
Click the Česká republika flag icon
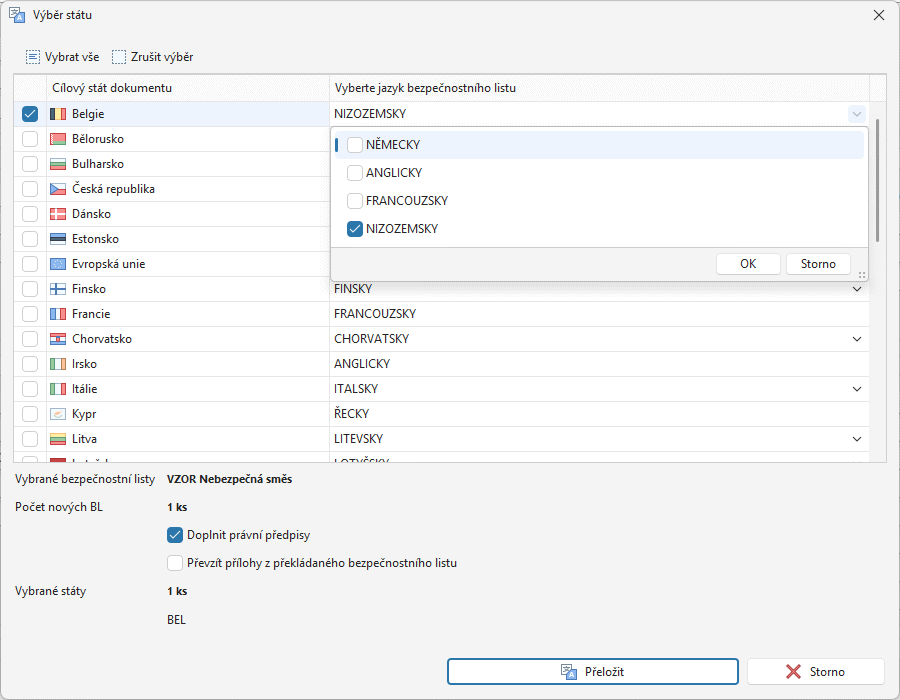coord(58,189)
